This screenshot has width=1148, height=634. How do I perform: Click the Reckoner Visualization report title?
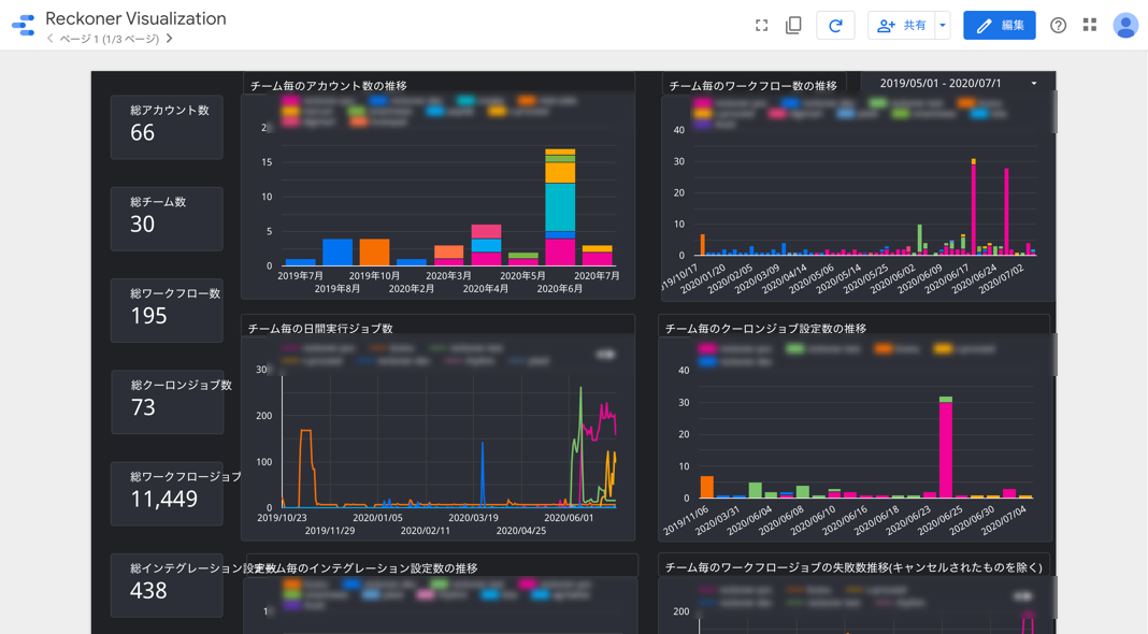coord(136,18)
